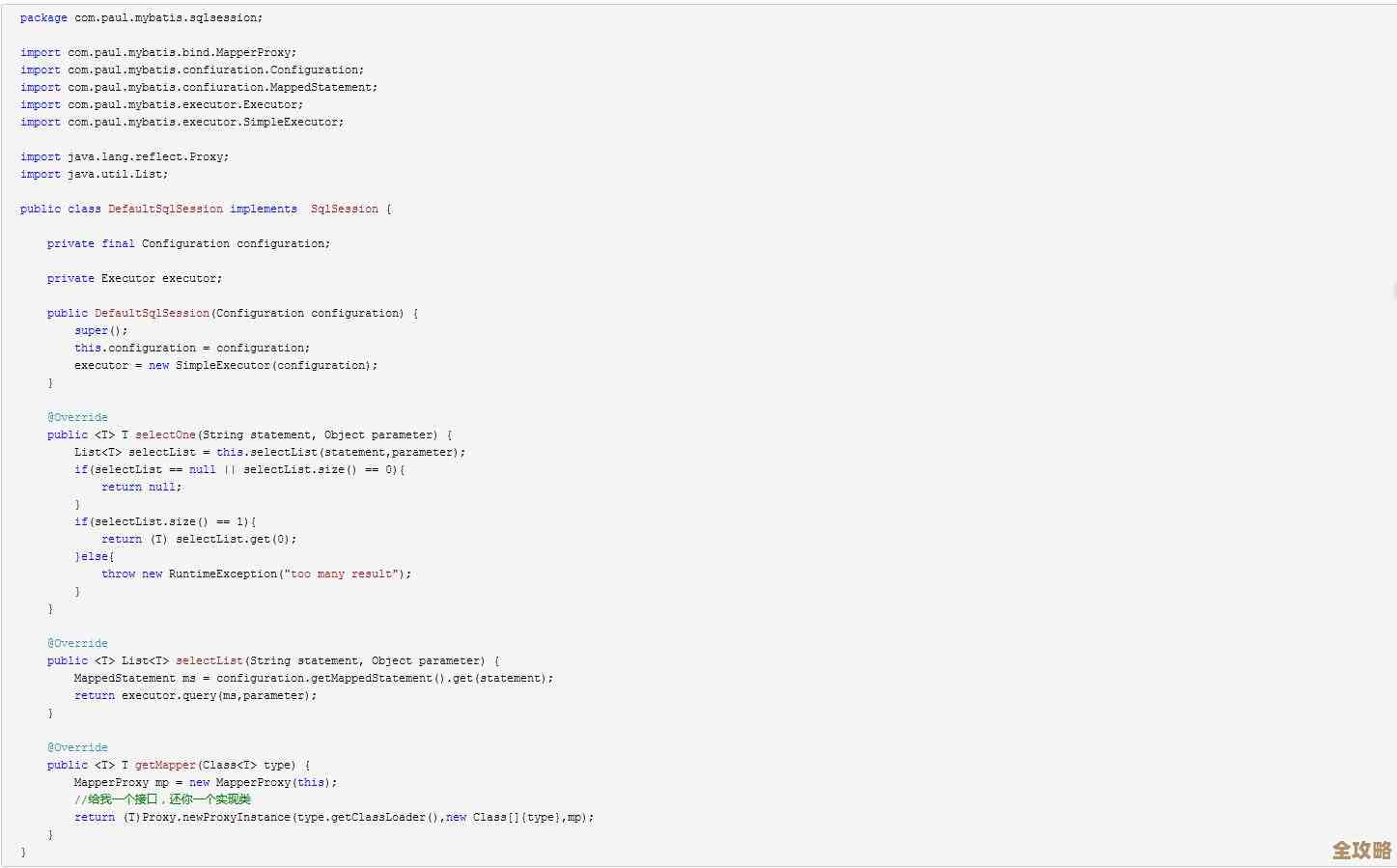
Task: Click the Proxy.newProxyInstance return statement
Action: coord(333,817)
